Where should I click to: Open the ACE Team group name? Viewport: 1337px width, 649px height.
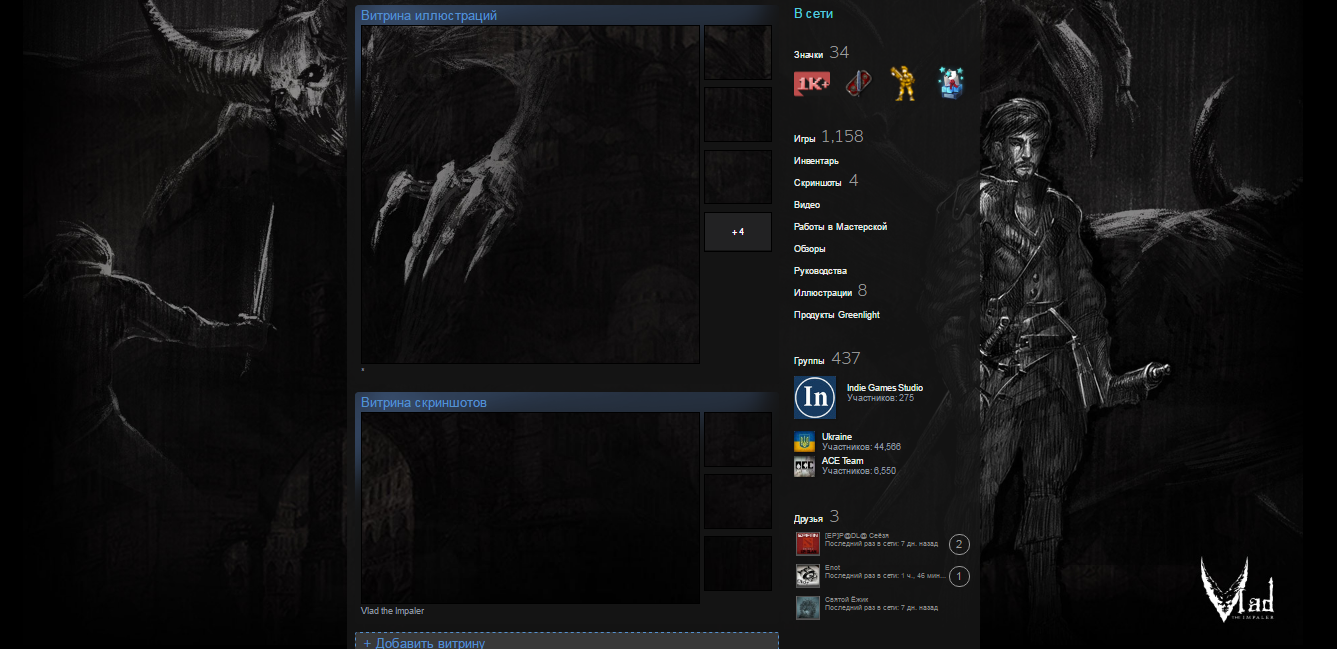[842, 461]
